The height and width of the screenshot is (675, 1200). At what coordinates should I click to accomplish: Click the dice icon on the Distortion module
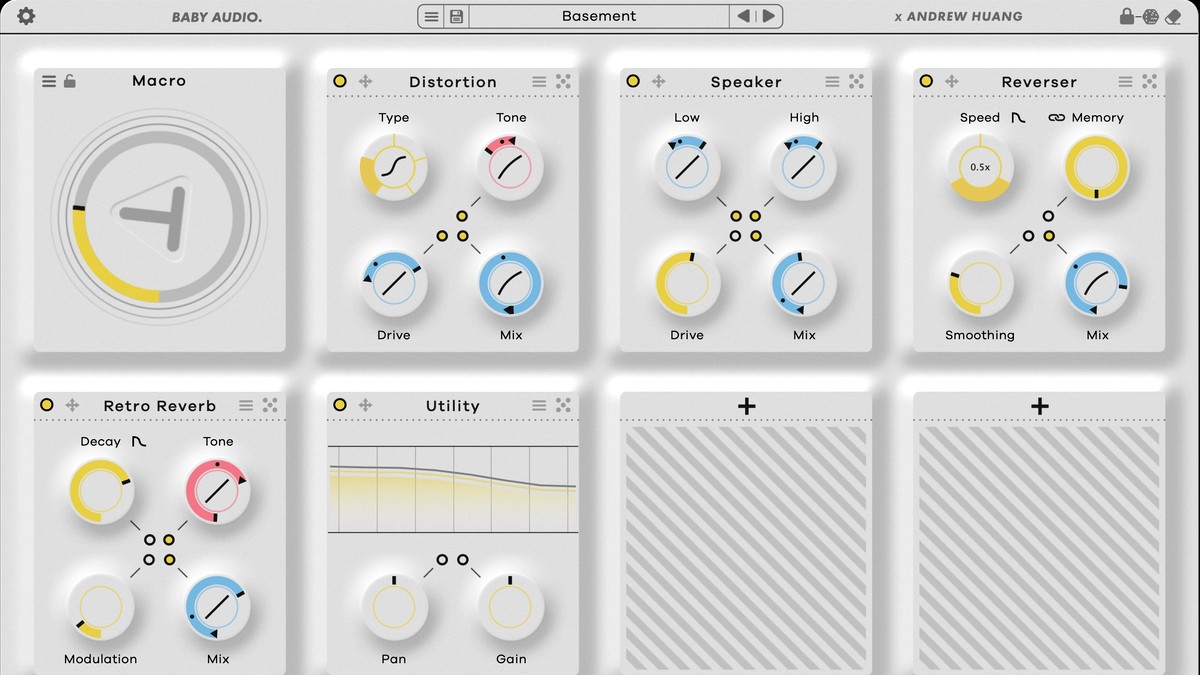(x=563, y=82)
